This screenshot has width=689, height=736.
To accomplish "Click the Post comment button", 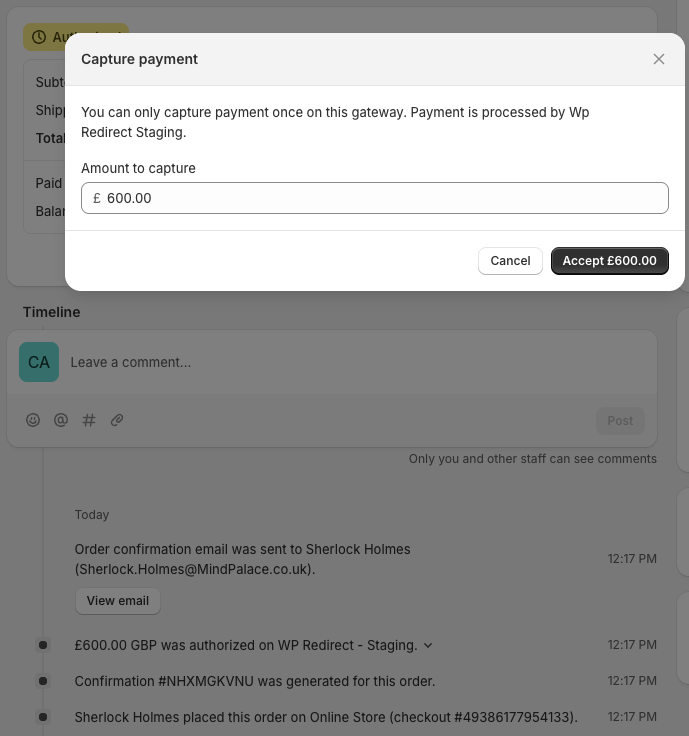I will 620,420.
